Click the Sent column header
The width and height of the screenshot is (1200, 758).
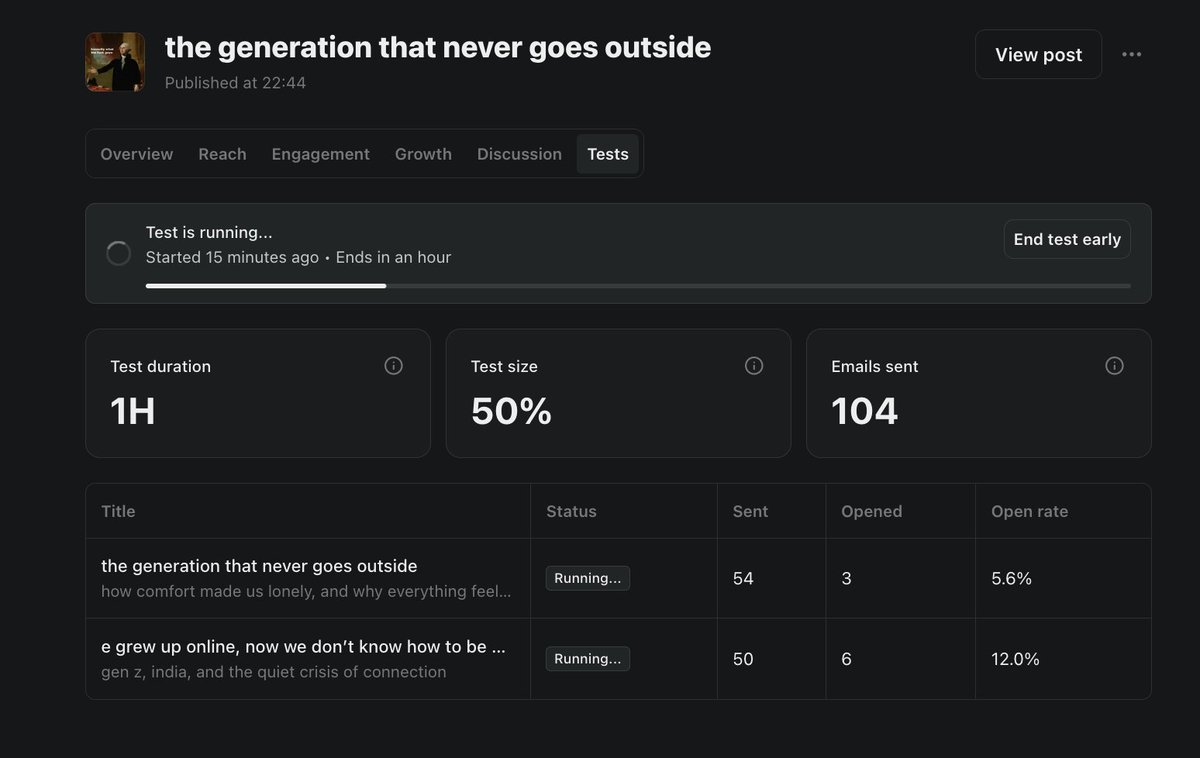point(750,511)
